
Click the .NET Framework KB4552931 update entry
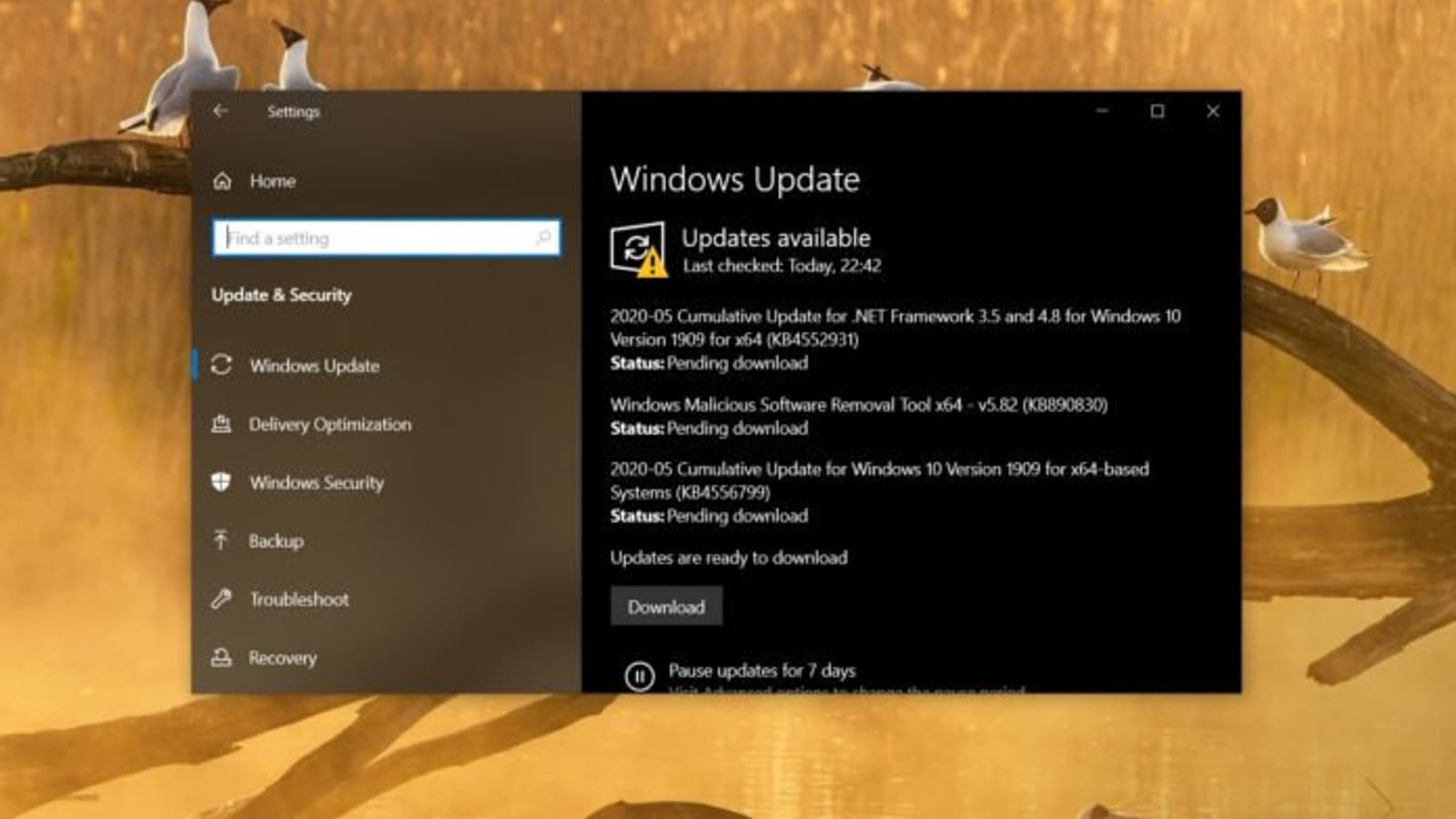[x=895, y=339]
